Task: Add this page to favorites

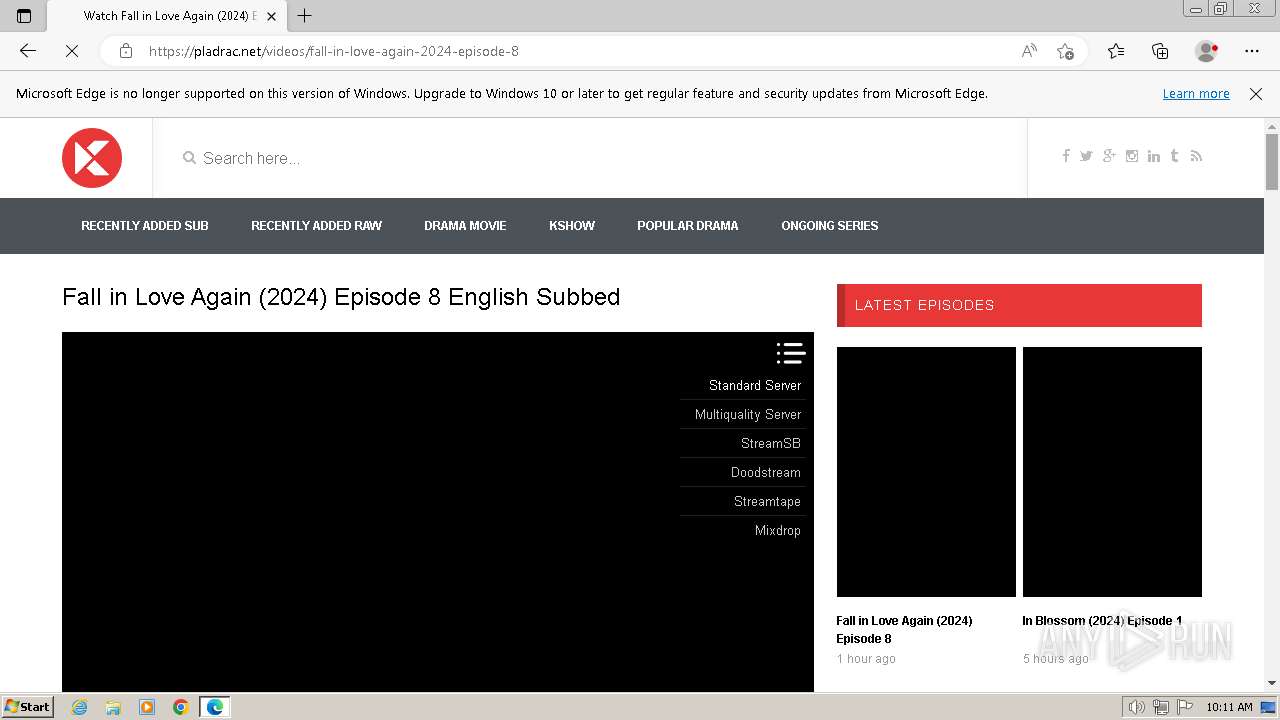Action: 1066,51
